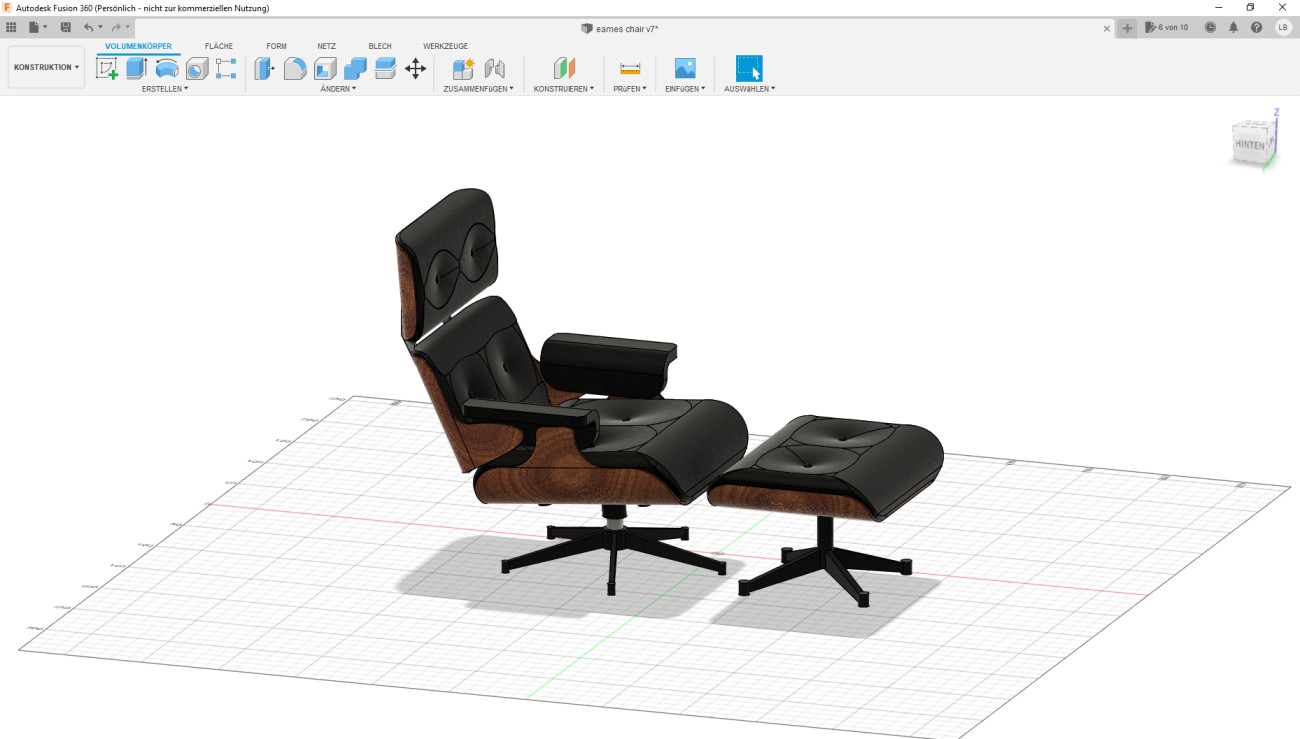Image resolution: width=1300 pixels, height=739 pixels.
Task: Switch to the BLECH tab
Action: 380,46
